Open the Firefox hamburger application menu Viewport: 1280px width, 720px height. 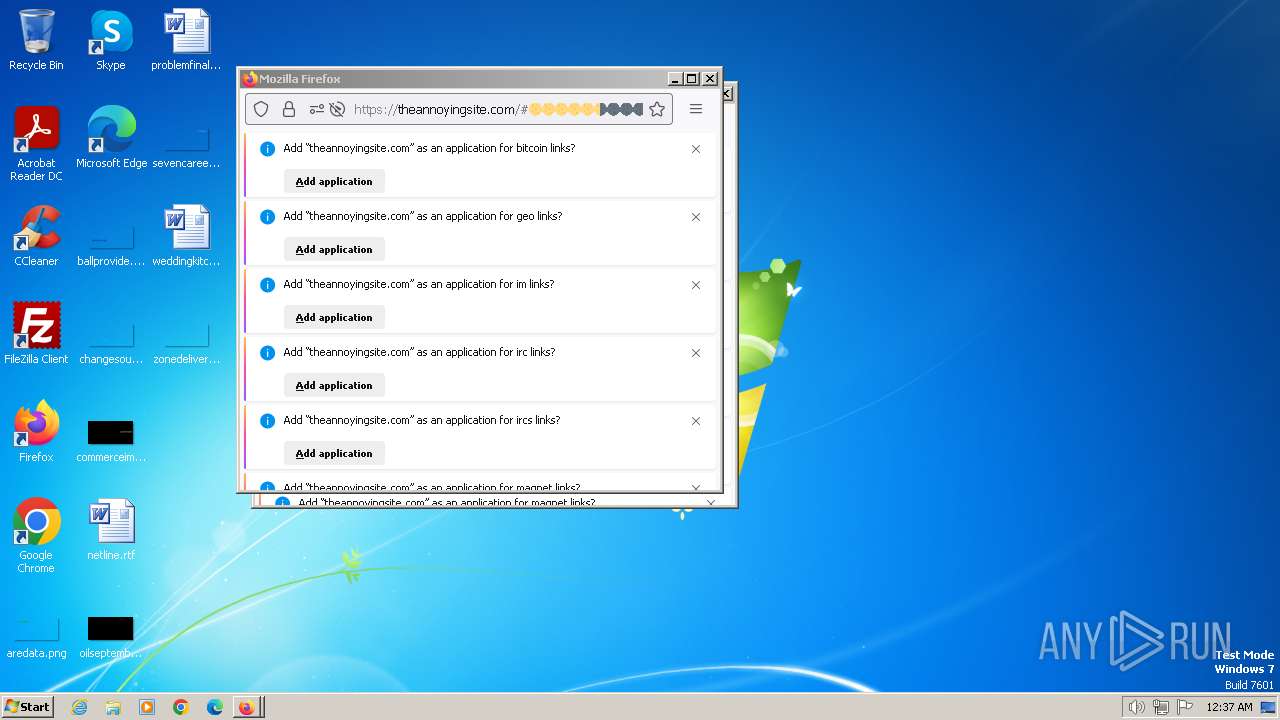click(696, 109)
